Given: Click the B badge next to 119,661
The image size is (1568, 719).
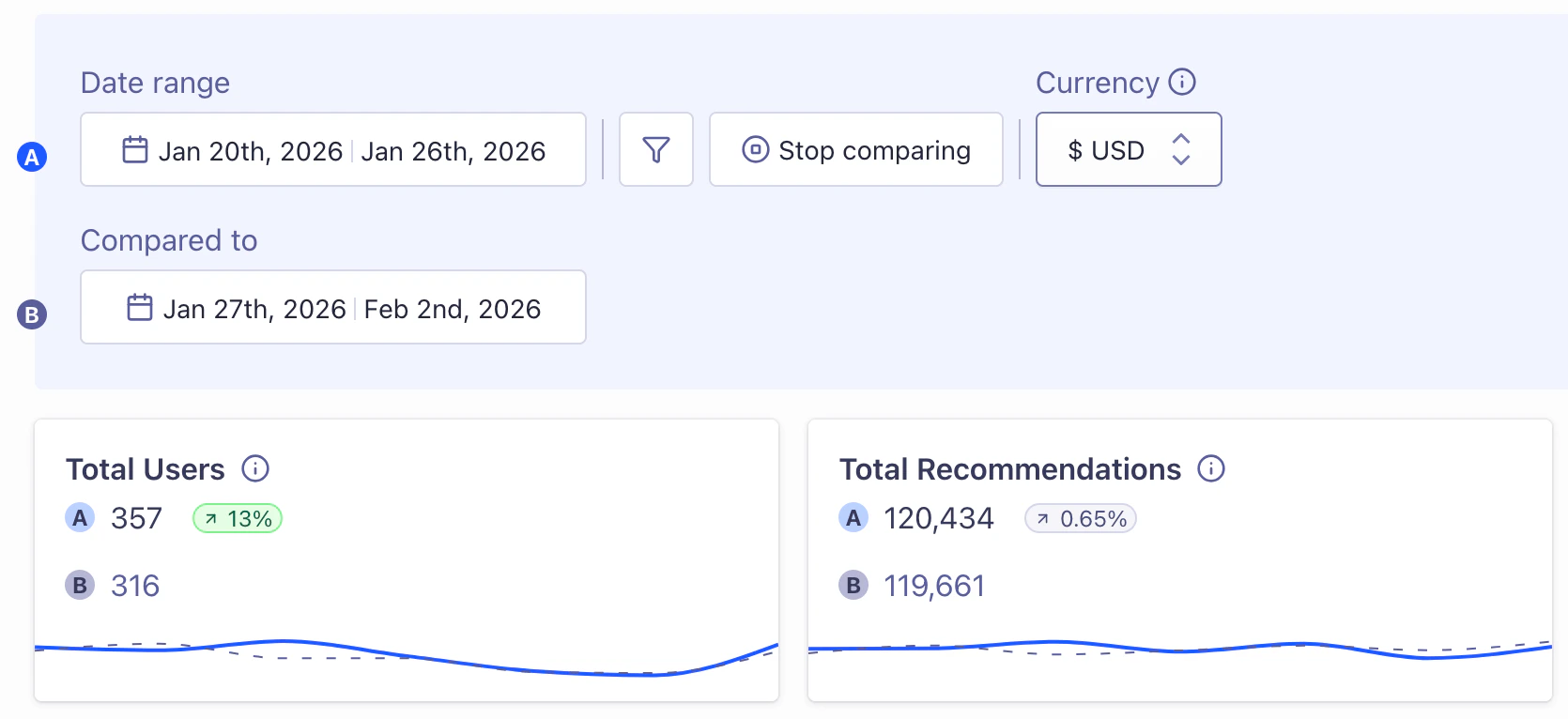Looking at the screenshot, I should coord(853,585).
